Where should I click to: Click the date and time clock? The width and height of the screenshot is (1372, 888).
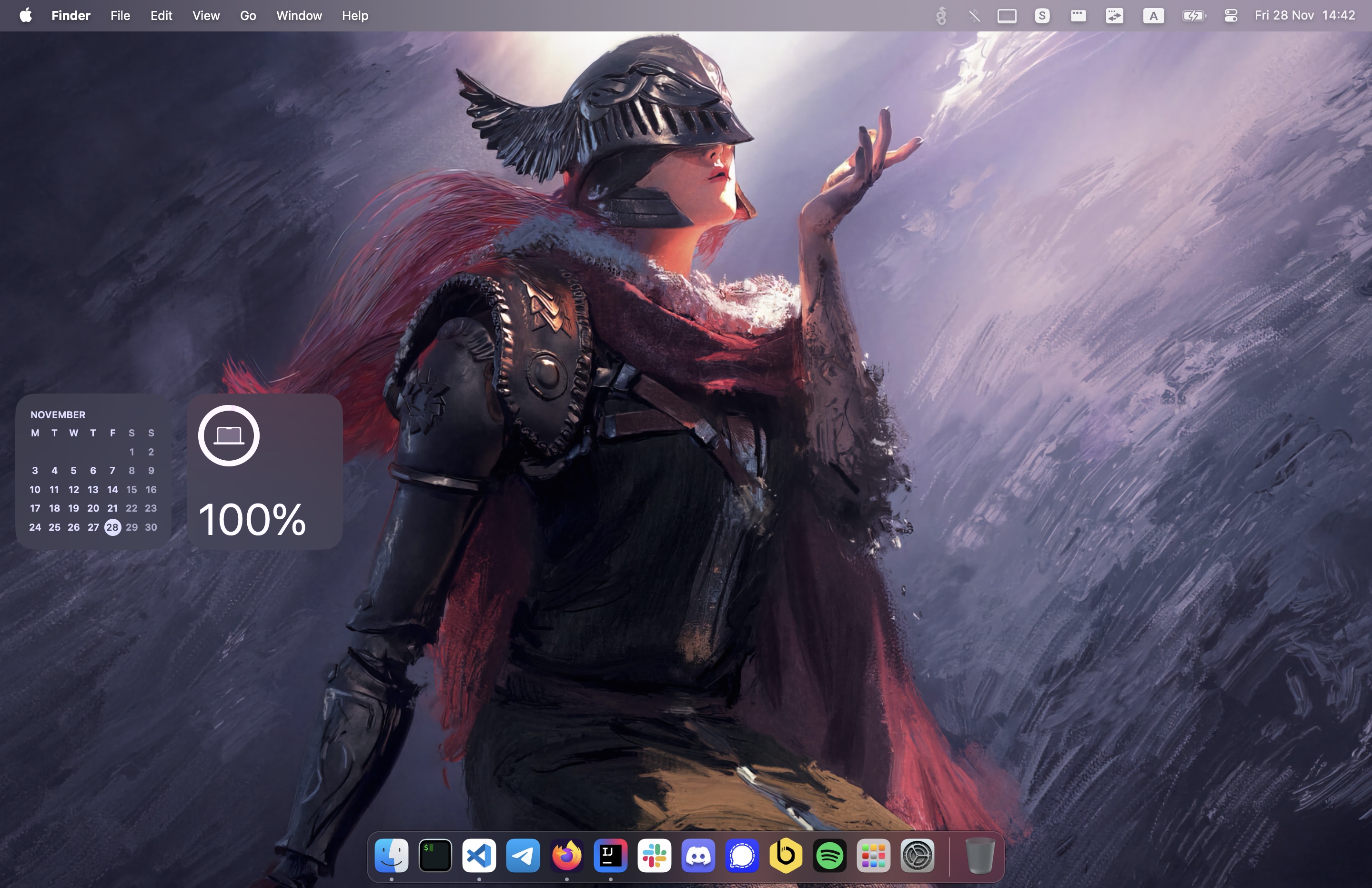tap(1304, 16)
